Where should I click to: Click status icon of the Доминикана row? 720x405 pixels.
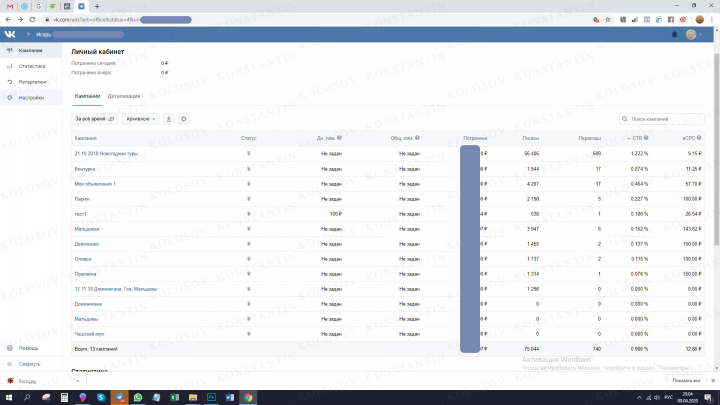(248, 304)
